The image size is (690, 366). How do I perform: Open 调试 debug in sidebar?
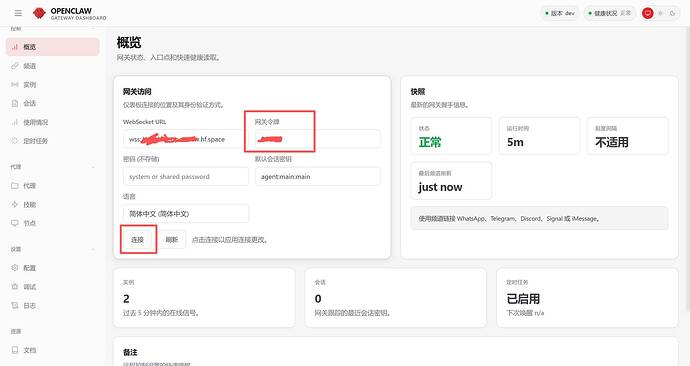[x=53, y=287]
